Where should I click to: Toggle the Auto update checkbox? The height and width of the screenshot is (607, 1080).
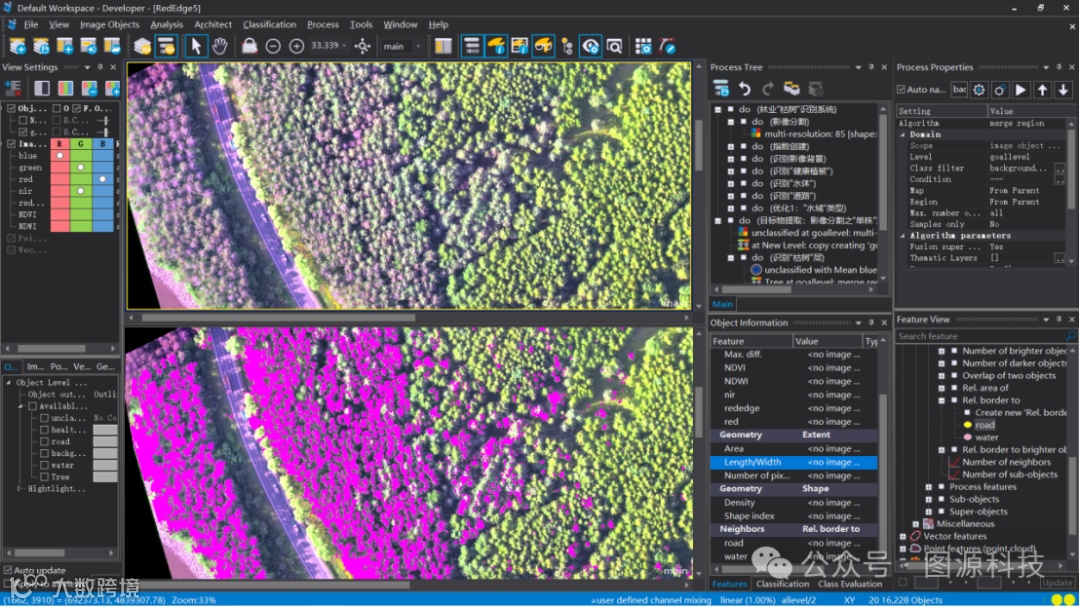click(8, 571)
